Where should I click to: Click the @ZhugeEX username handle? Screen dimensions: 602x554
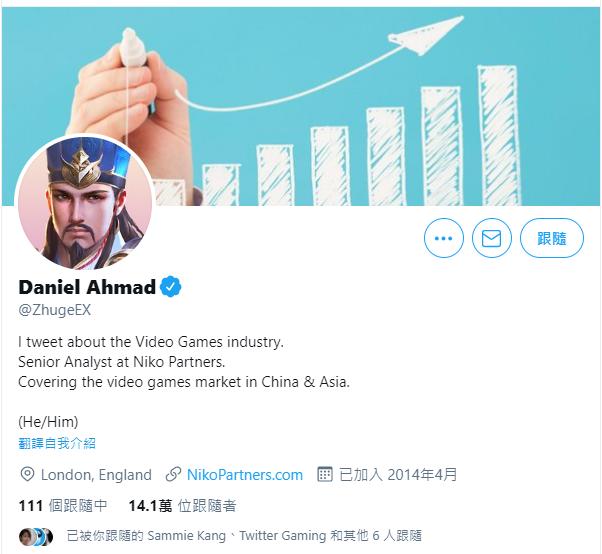[55, 310]
